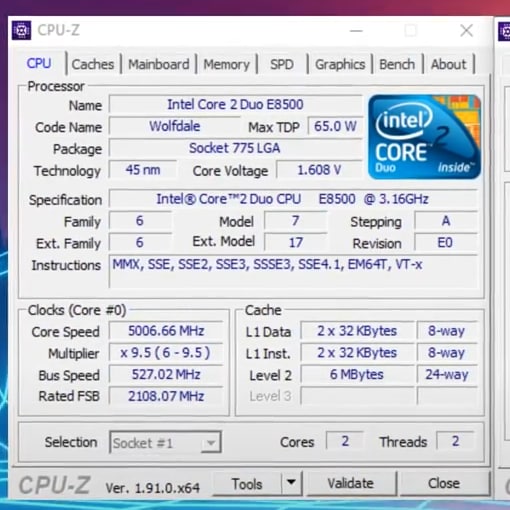
Task: Open the Bench tab
Action: pos(397,64)
